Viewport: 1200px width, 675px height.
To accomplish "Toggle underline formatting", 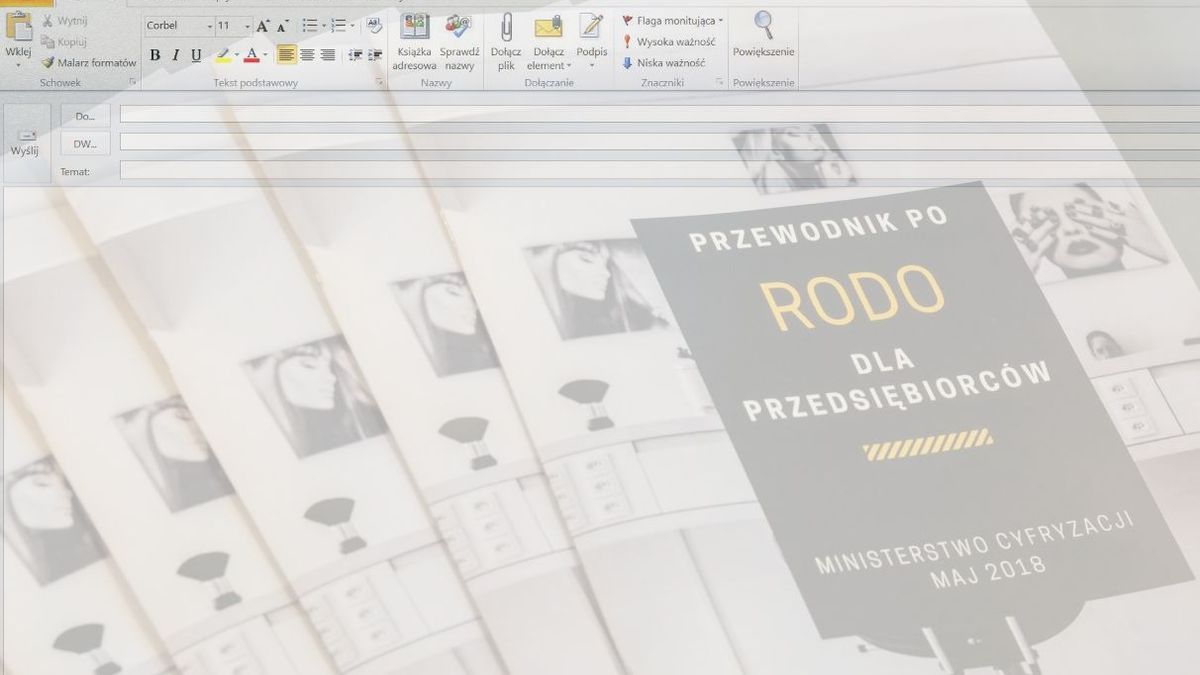I will [x=196, y=55].
